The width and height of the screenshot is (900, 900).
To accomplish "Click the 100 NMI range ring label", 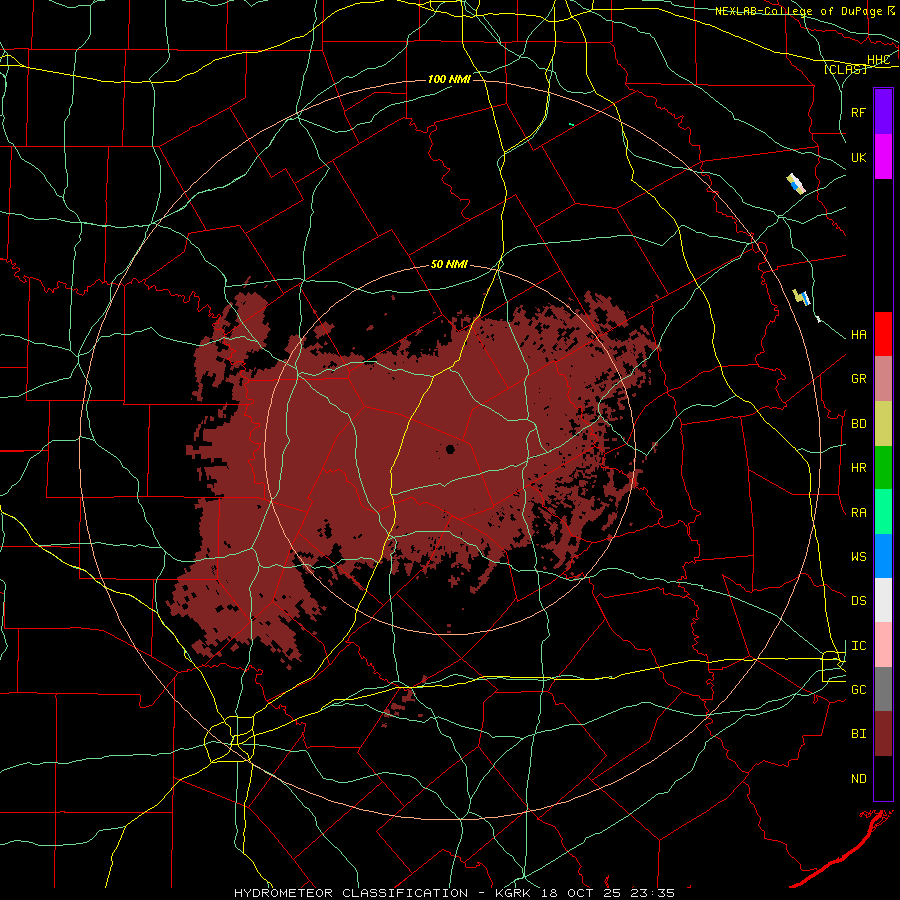I will click(x=449, y=79).
